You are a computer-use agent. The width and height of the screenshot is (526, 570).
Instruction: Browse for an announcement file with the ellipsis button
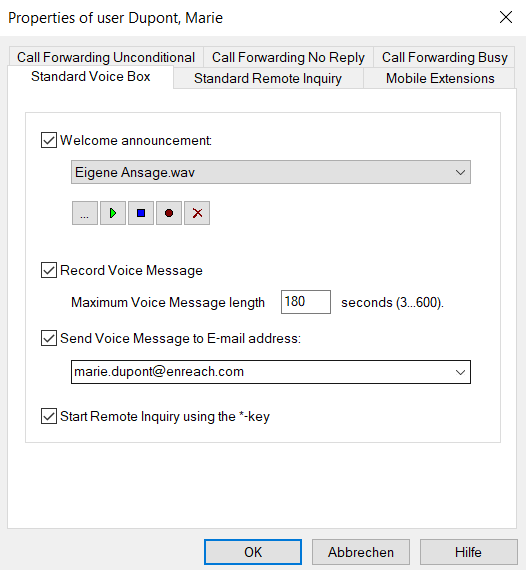coord(85,213)
